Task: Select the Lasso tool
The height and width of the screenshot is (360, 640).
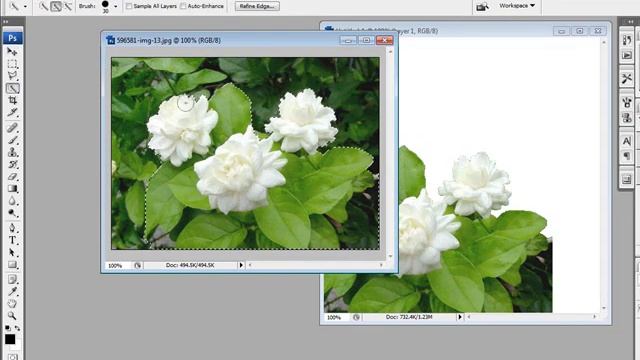Action: [x=12, y=76]
